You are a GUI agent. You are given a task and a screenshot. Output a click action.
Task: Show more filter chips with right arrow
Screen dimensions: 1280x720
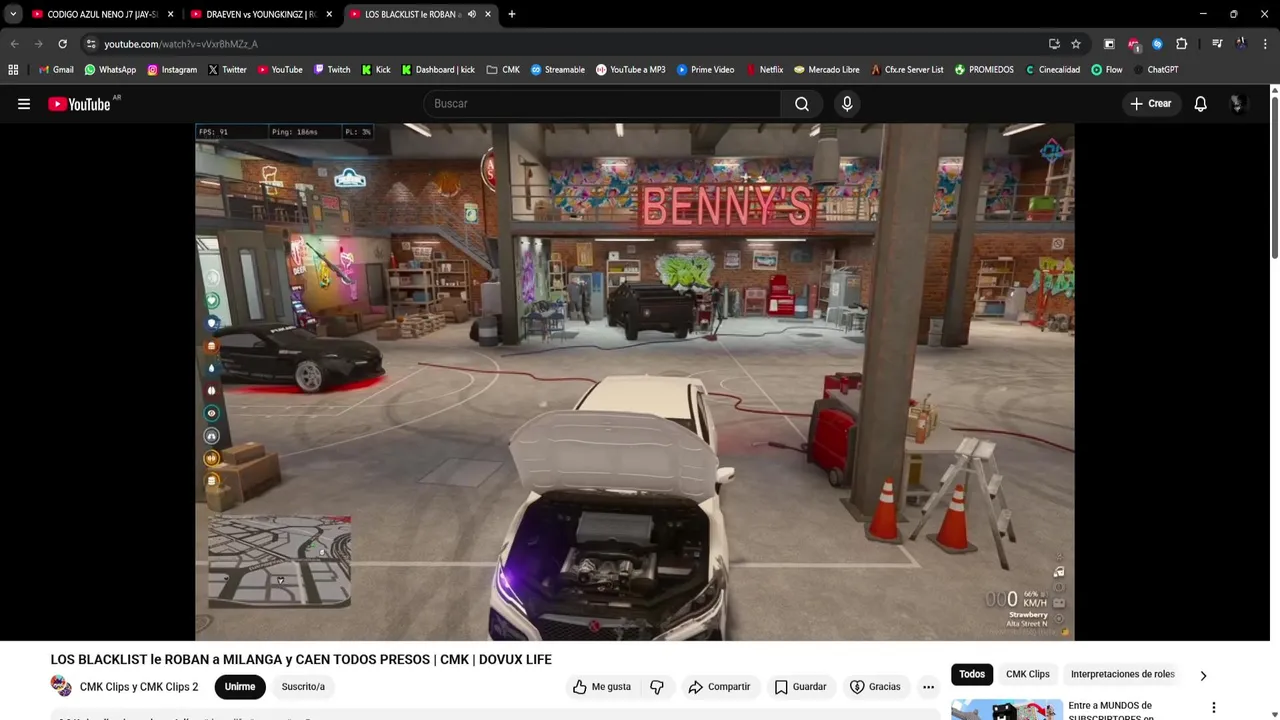tap(1203, 675)
